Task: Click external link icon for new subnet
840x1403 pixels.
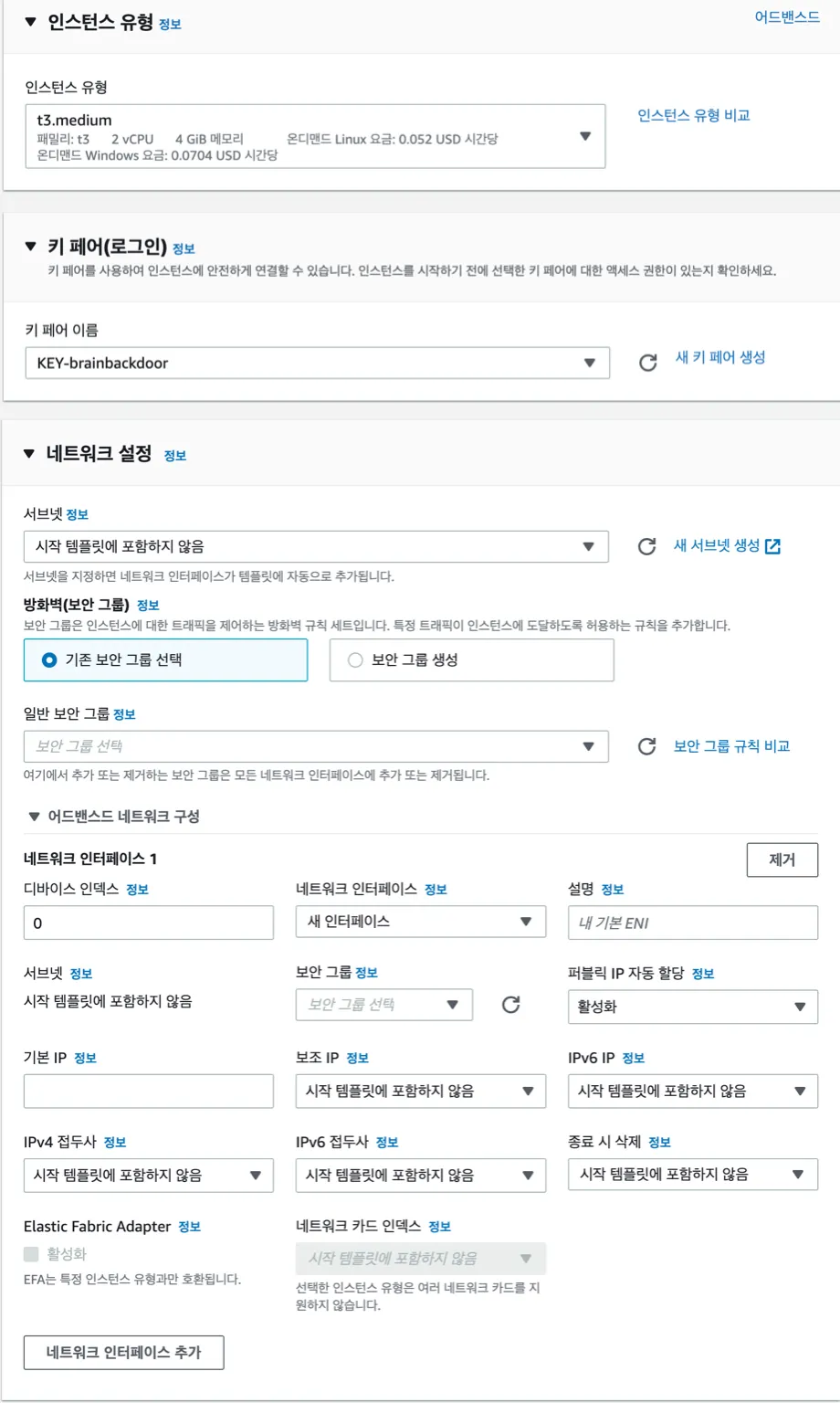Action: point(772,546)
